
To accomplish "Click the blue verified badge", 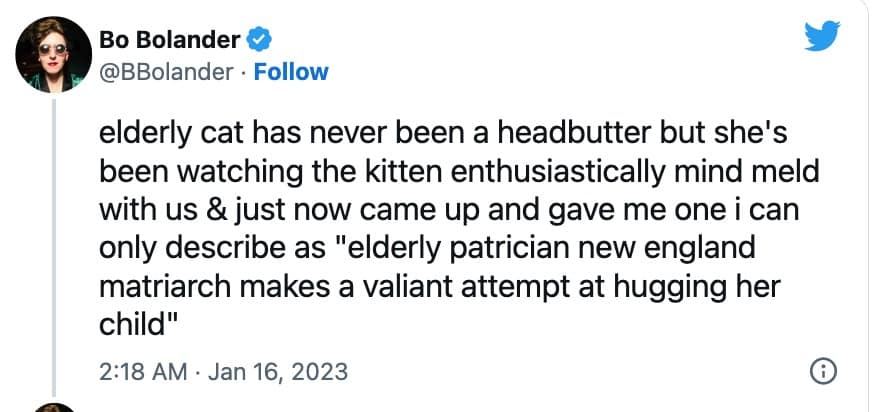I will [x=257, y=41].
